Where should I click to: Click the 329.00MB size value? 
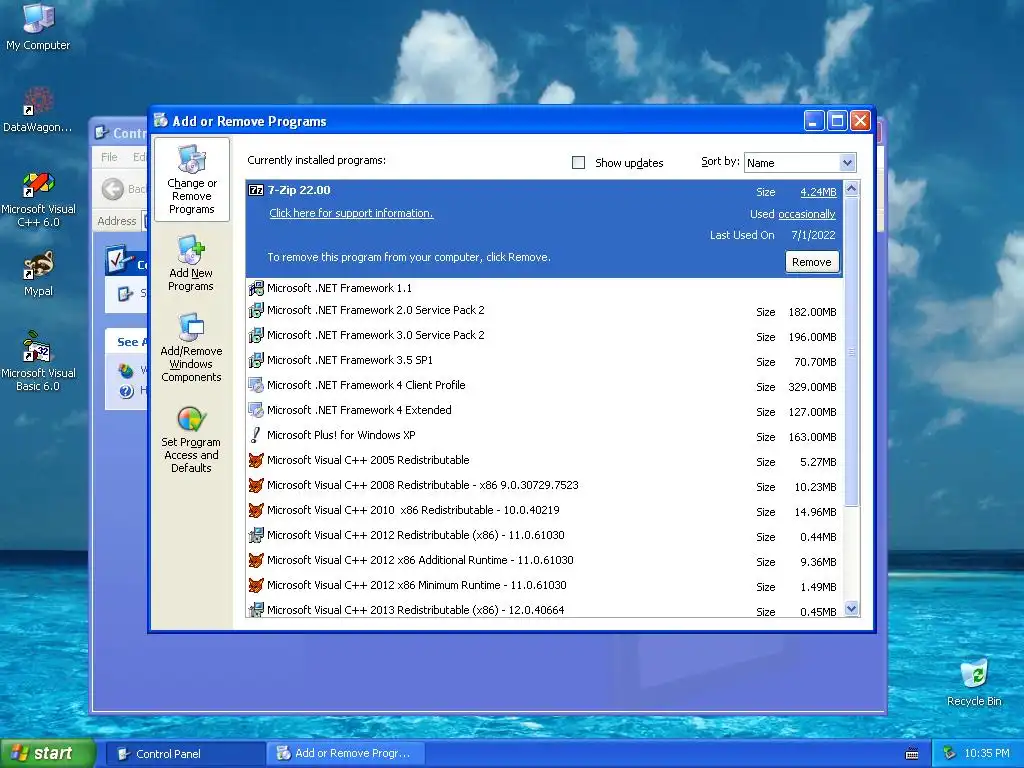tap(812, 387)
